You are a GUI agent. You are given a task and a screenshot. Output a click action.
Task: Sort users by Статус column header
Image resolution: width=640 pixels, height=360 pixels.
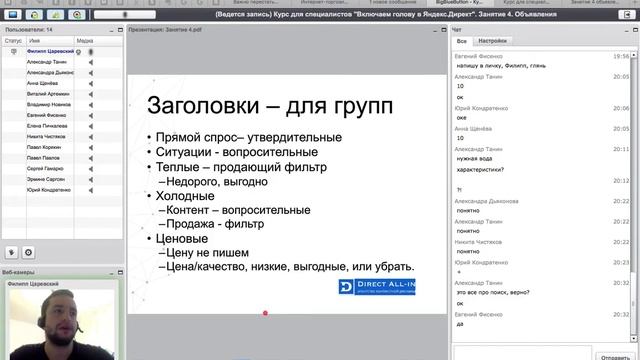14,41
